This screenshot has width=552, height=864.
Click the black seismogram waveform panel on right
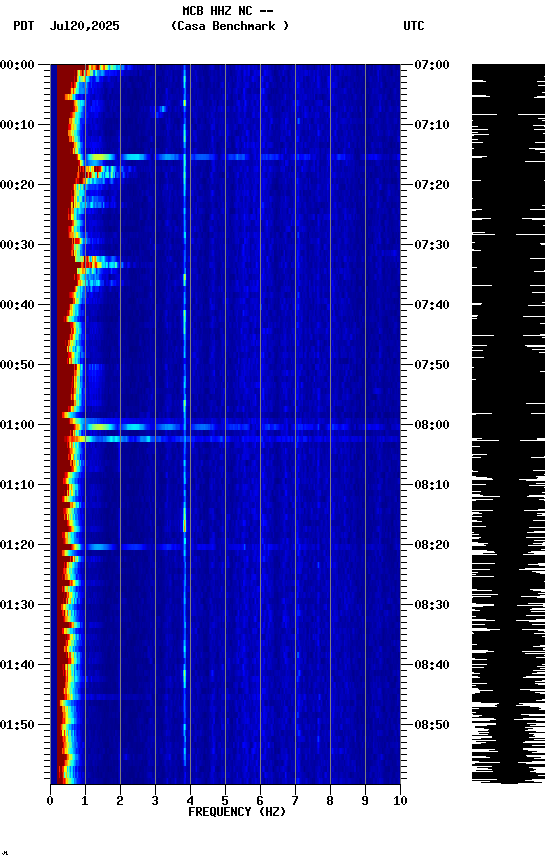508,424
